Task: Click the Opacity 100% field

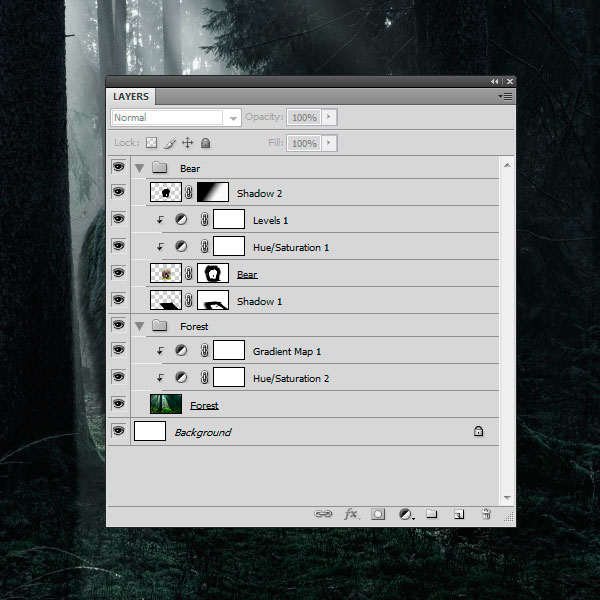Action: coord(304,117)
